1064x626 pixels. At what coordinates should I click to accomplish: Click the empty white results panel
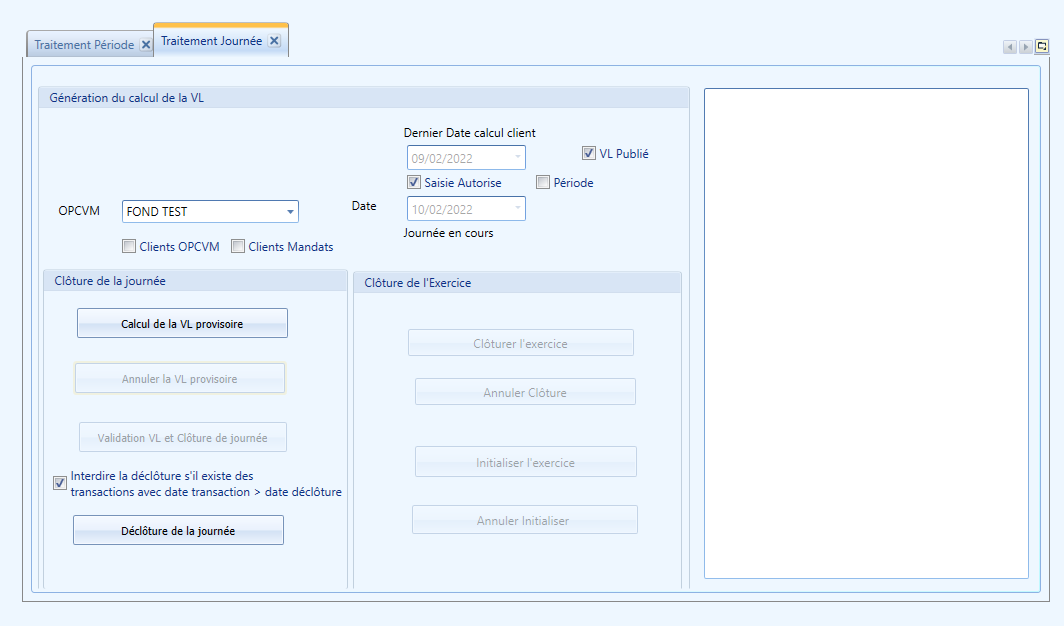point(867,333)
